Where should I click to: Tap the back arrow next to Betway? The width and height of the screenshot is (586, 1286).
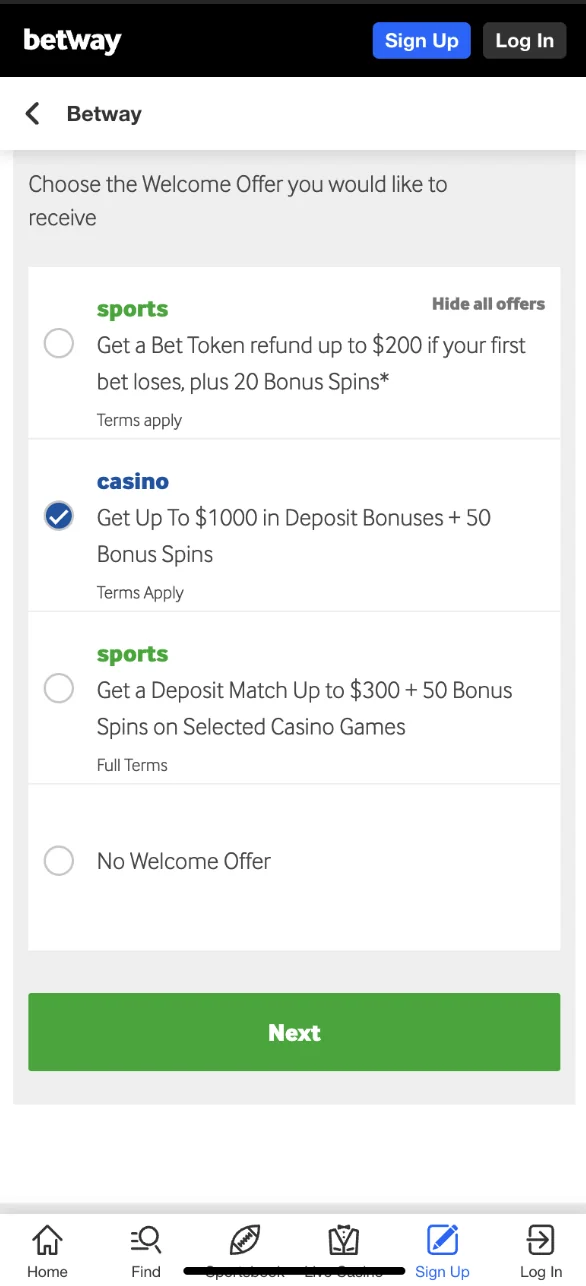point(32,113)
